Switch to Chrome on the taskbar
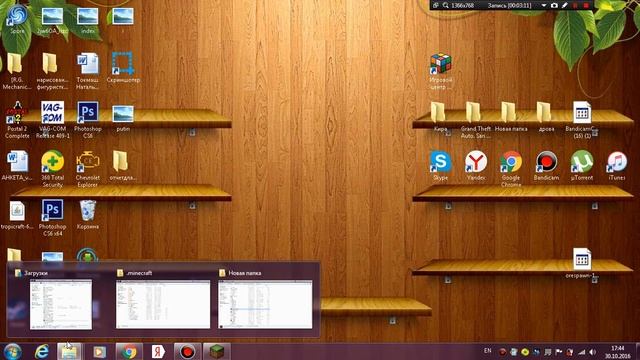The height and width of the screenshot is (360, 640). (129, 351)
